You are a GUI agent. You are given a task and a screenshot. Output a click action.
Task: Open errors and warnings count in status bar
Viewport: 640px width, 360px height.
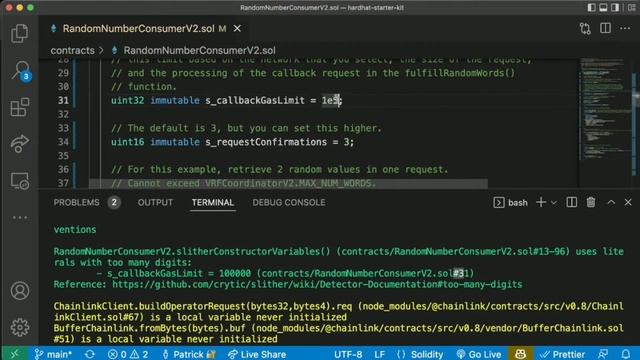(x=128, y=354)
